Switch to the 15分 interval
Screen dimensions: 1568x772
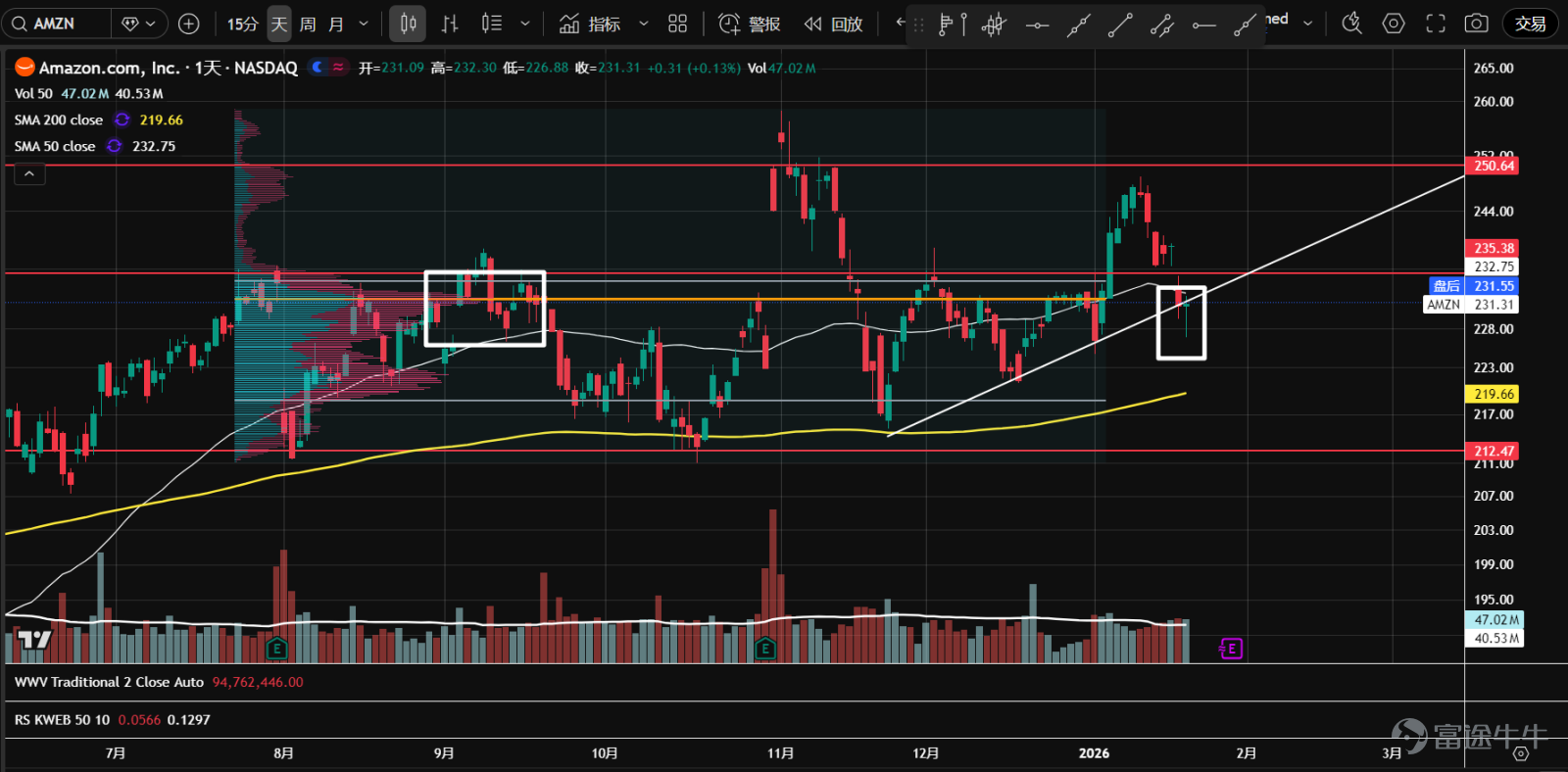242,24
